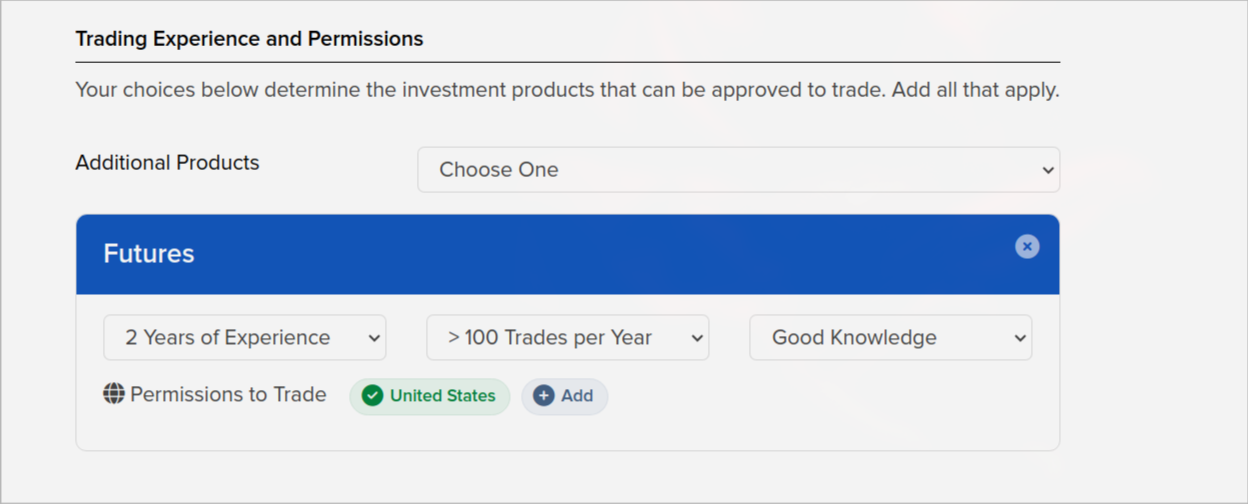
Task: Click the green checkmark on United States
Action: click(x=373, y=396)
